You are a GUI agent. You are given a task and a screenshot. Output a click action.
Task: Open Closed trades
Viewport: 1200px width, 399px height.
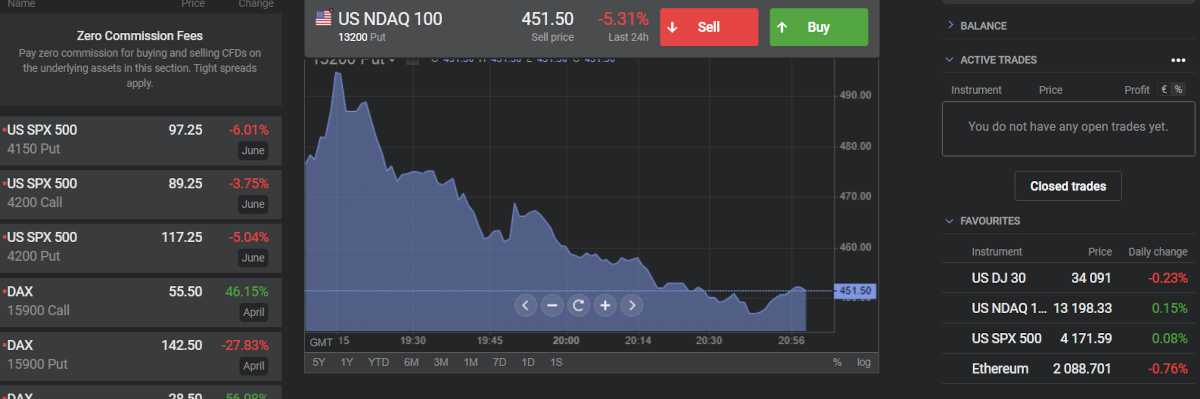[x=1068, y=186]
